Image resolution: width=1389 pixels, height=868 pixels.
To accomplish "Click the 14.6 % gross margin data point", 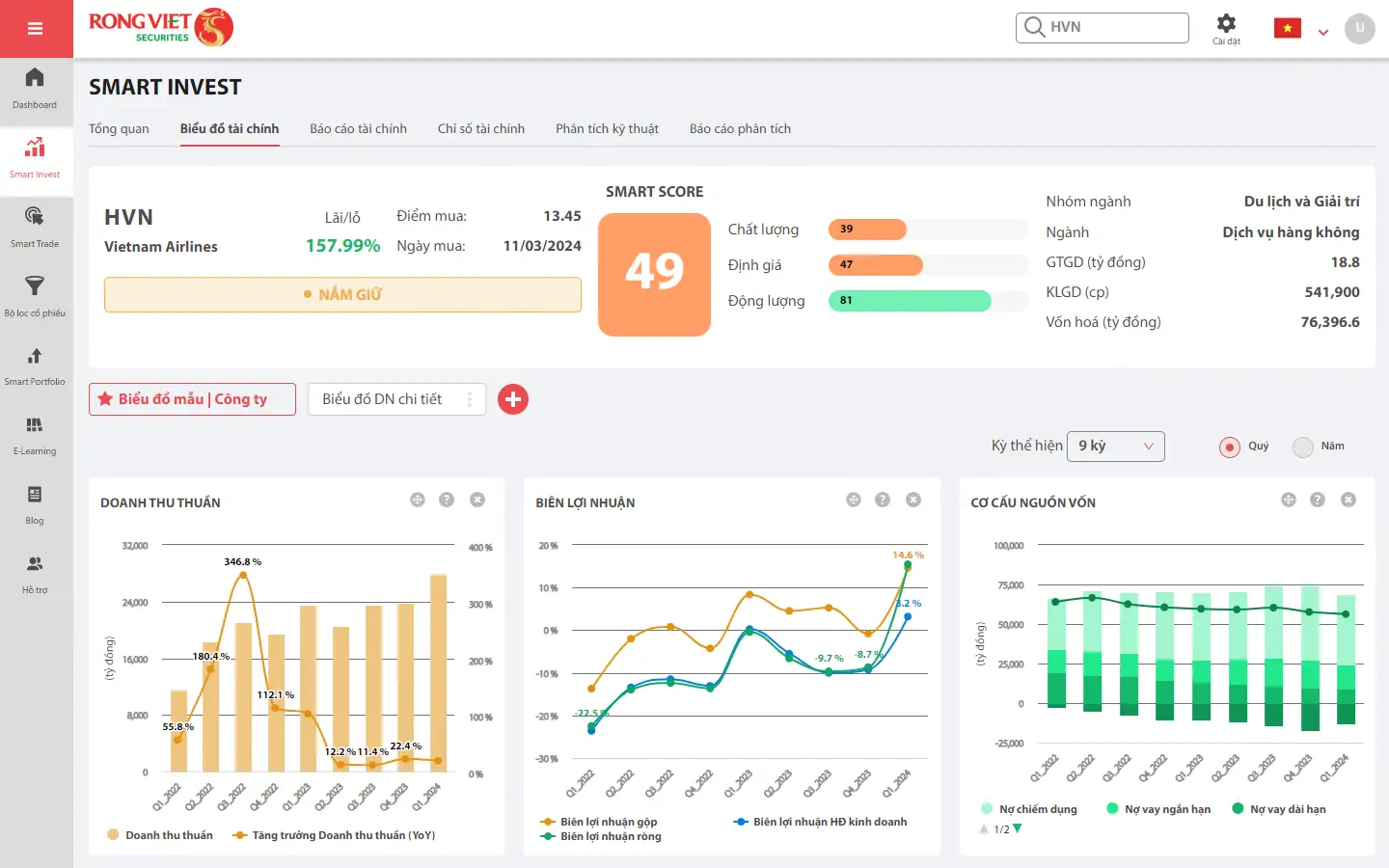I will point(907,566).
